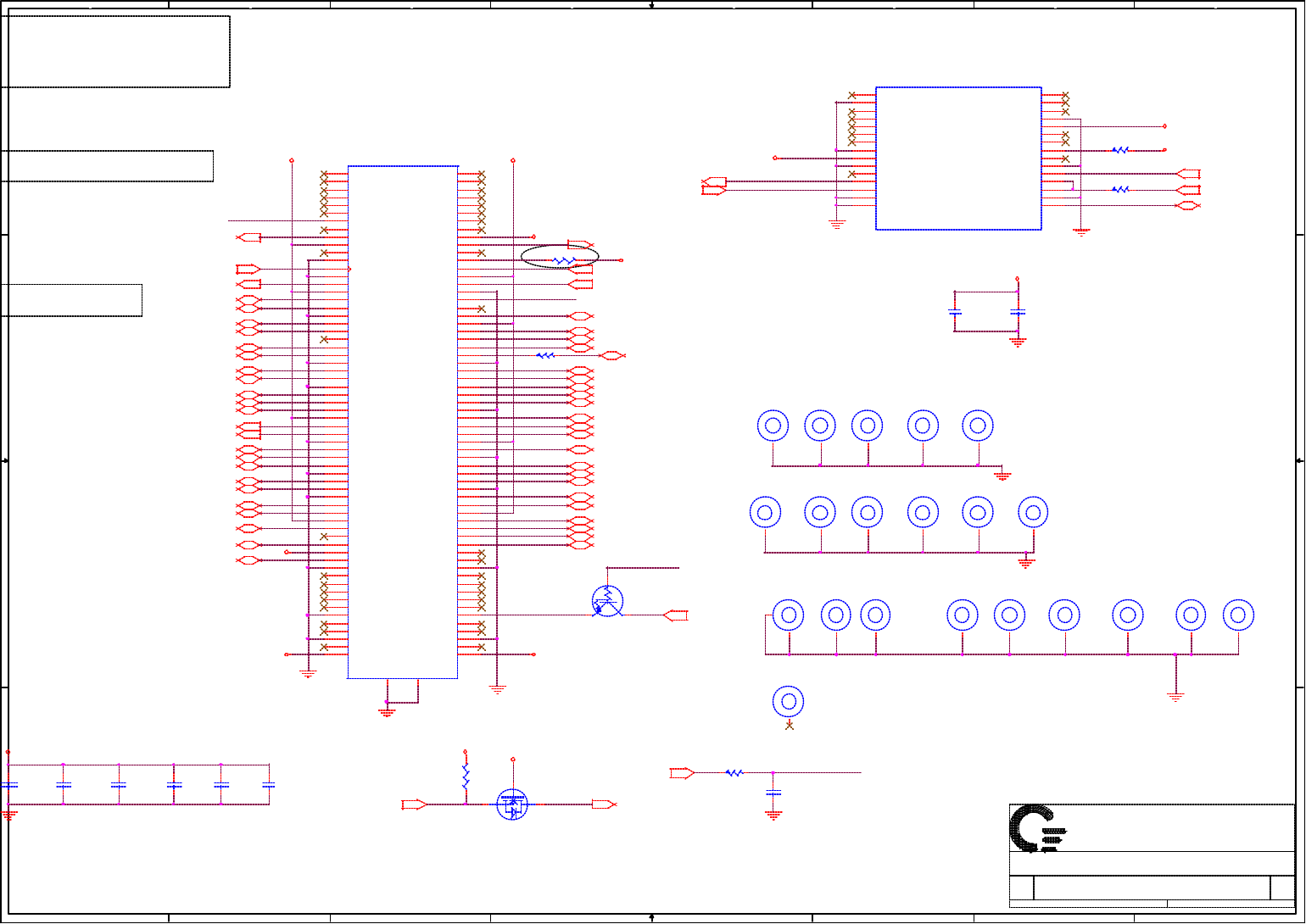Screen dimensions: 1306x924
Task: Select the MOSFET symbol in the bottom circuit
Action: [x=512, y=804]
